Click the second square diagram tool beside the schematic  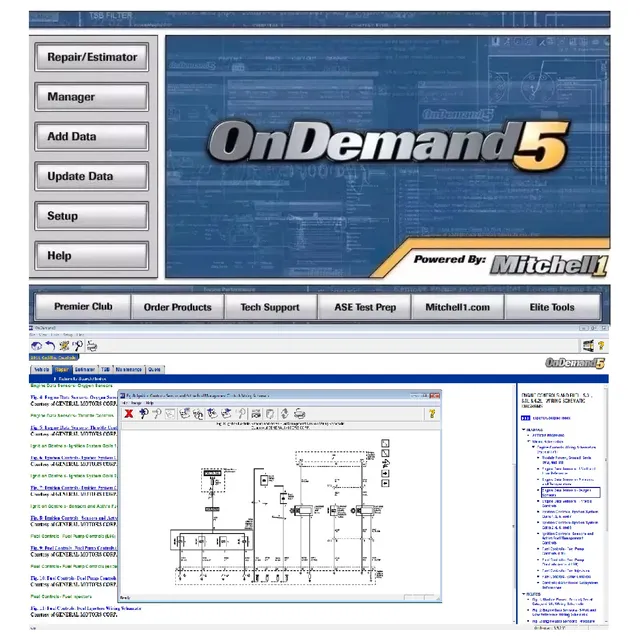385,453
